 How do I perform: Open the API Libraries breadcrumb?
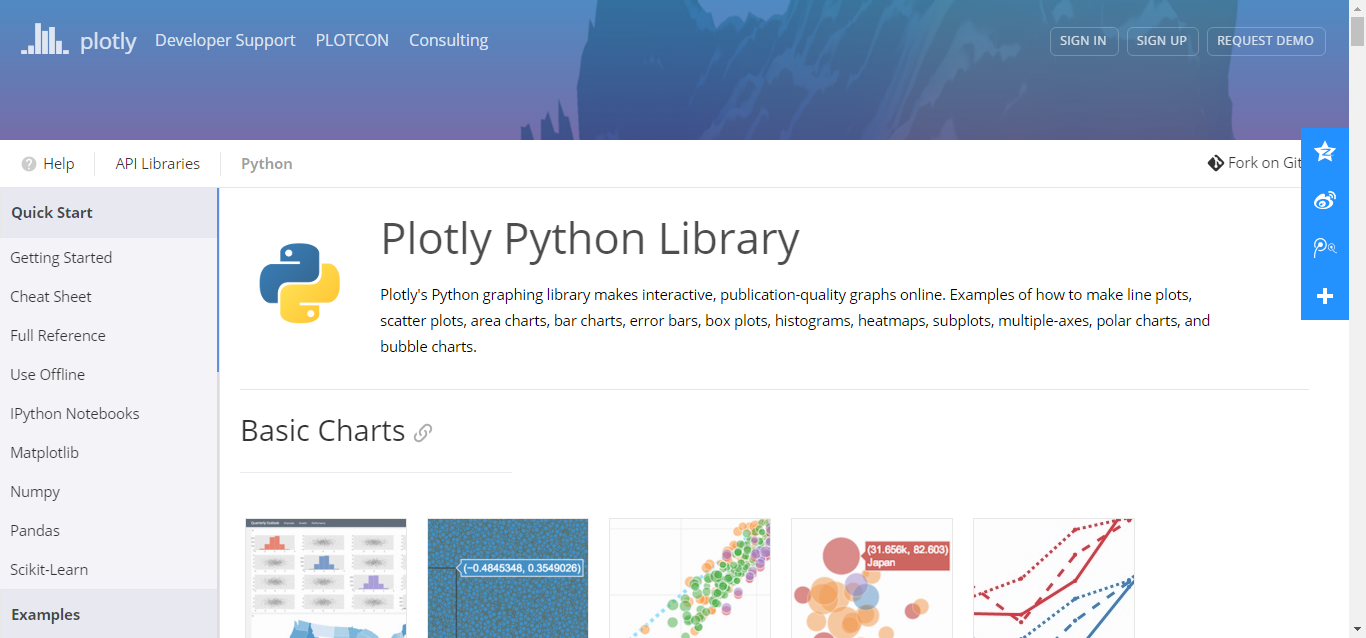(157, 163)
